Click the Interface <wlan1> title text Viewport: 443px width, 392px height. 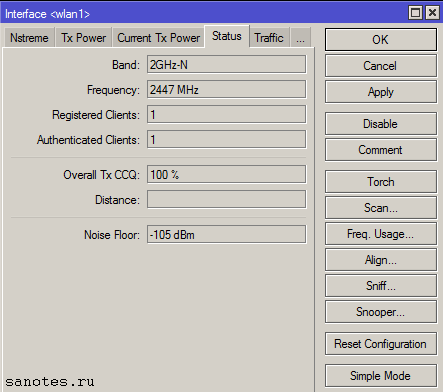coord(47,14)
